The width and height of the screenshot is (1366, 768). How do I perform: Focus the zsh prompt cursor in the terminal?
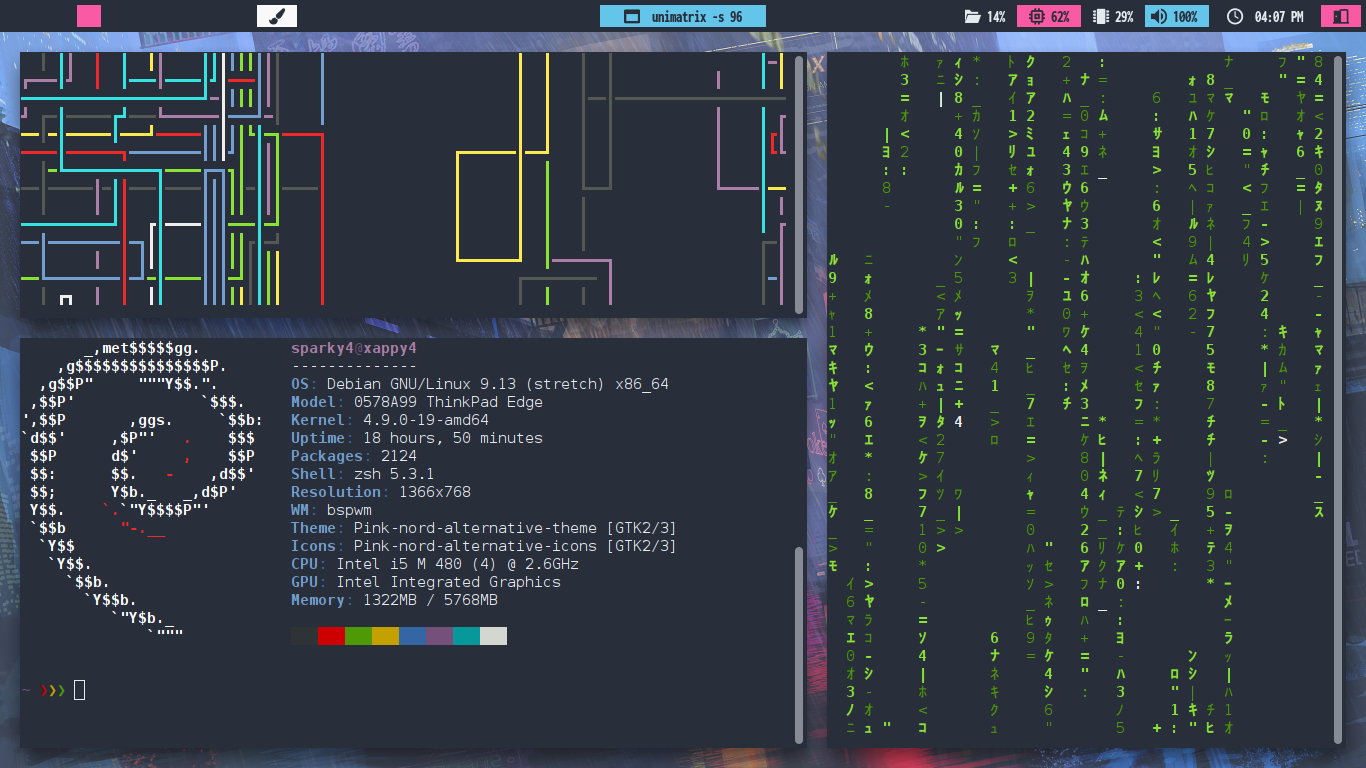pyautogui.click(x=80, y=690)
